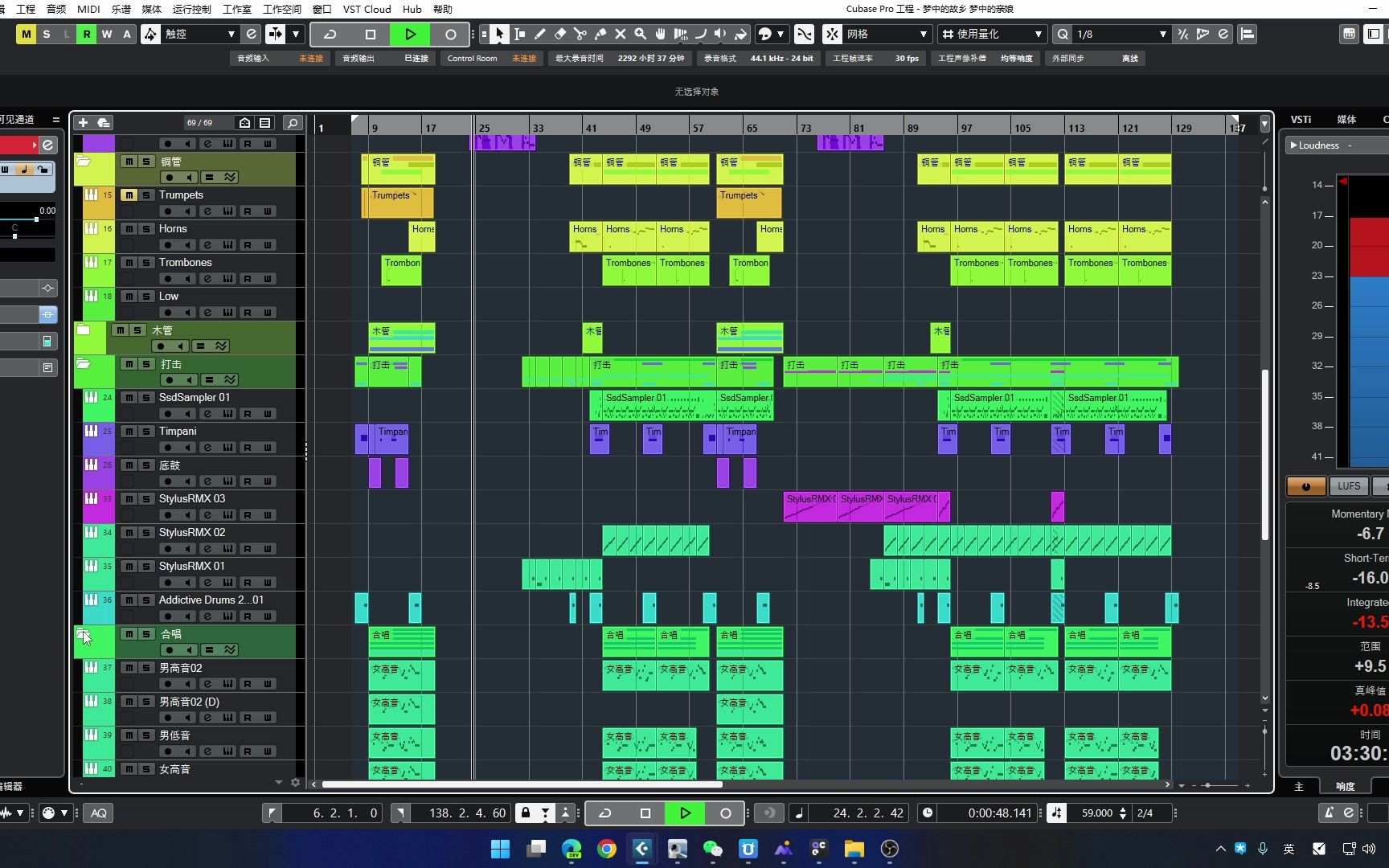This screenshot has width=1389, height=868.
Task: Click the Iterative Quantize toolbar icon
Action: [1183, 34]
